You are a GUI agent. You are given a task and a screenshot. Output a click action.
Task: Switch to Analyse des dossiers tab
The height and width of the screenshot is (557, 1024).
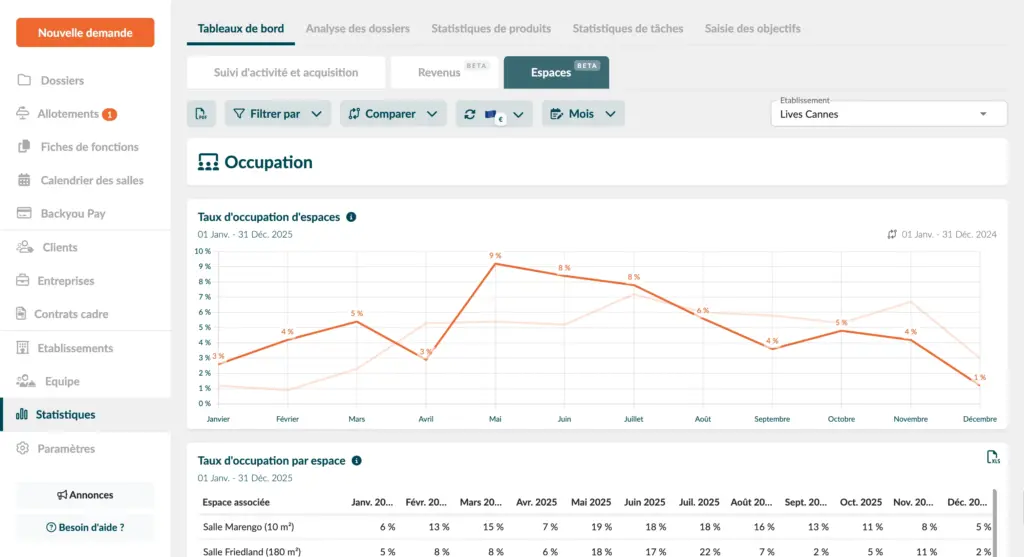pyautogui.click(x=357, y=29)
